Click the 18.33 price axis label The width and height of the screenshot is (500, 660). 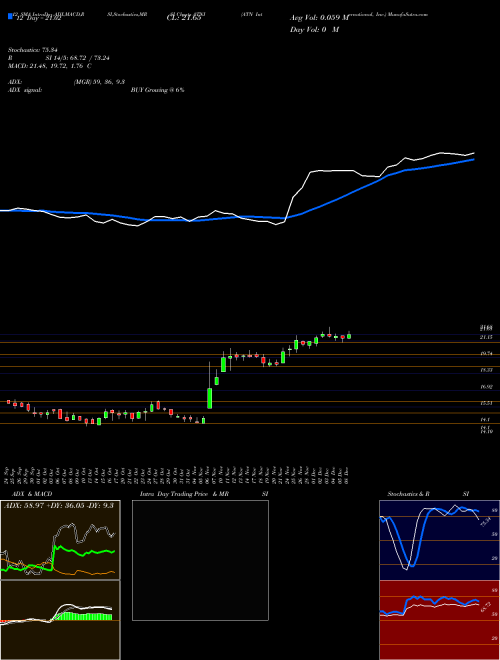tap(487, 370)
